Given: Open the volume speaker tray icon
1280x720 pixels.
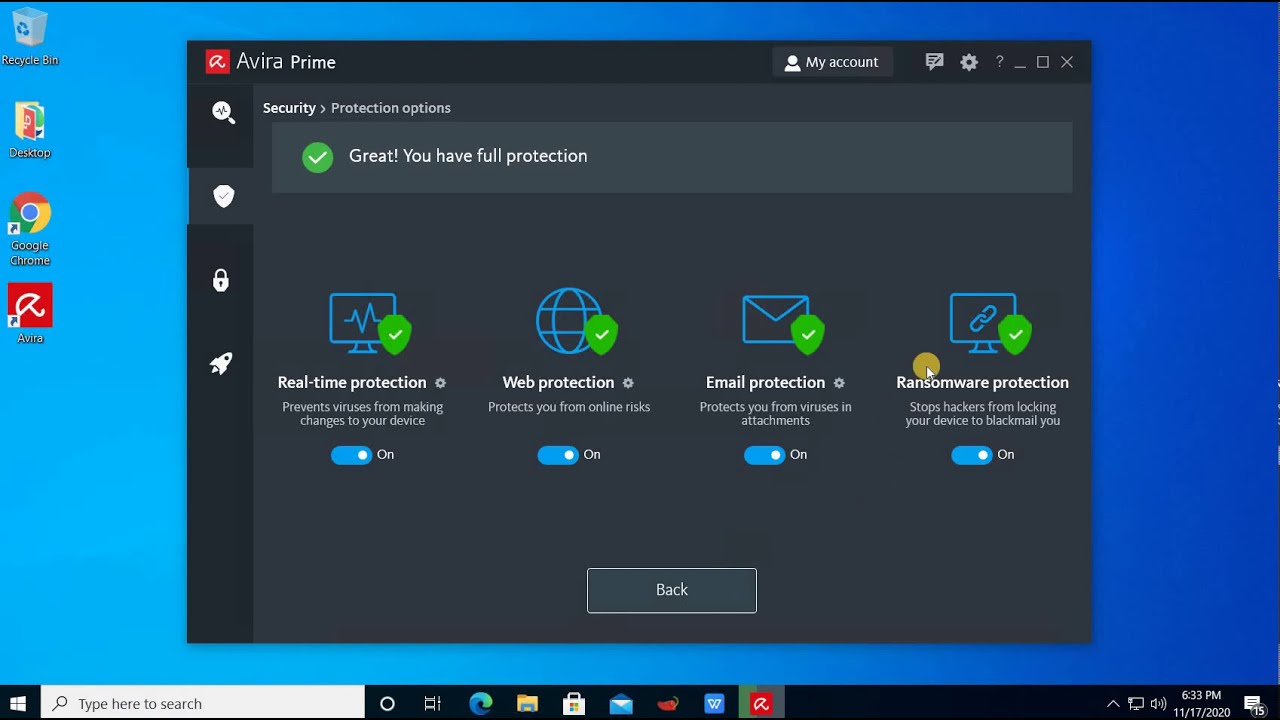Looking at the screenshot, I should 1158,703.
